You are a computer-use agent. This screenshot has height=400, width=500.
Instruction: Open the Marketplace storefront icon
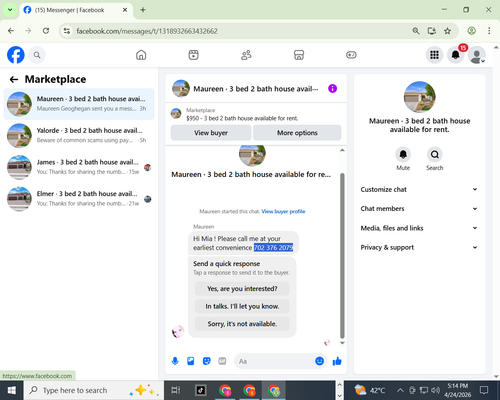pyautogui.click(x=299, y=55)
